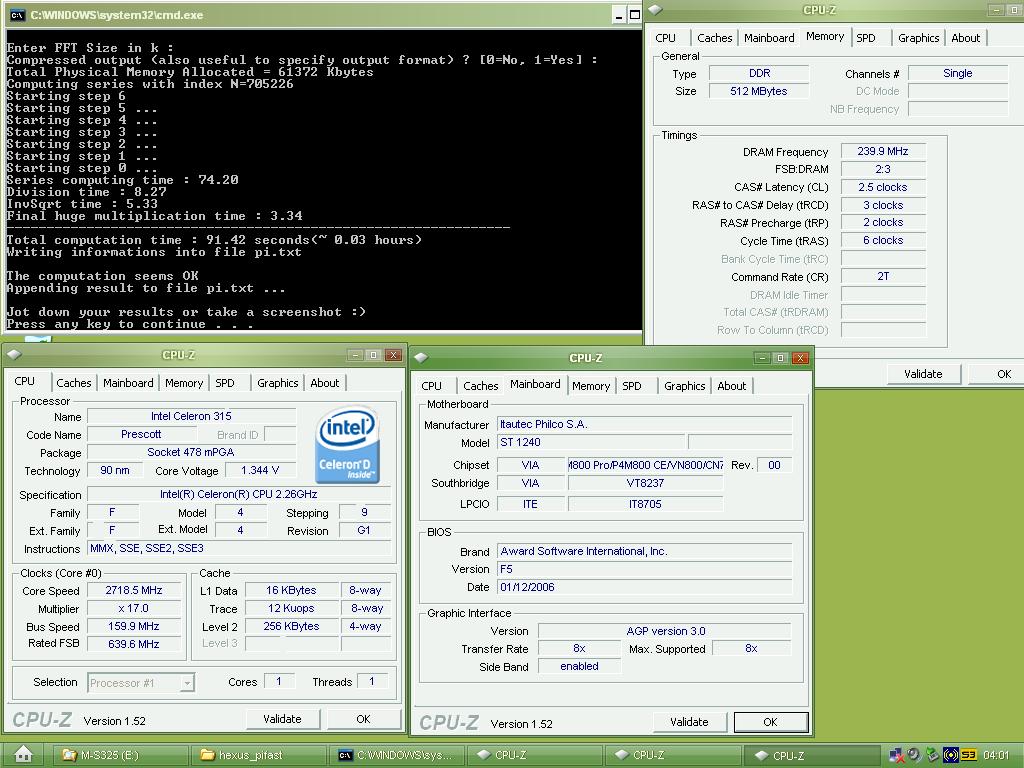1024x768 pixels.
Task: Switch to Caches tab in Mainboard CPU-Z window
Action: click(481, 386)
